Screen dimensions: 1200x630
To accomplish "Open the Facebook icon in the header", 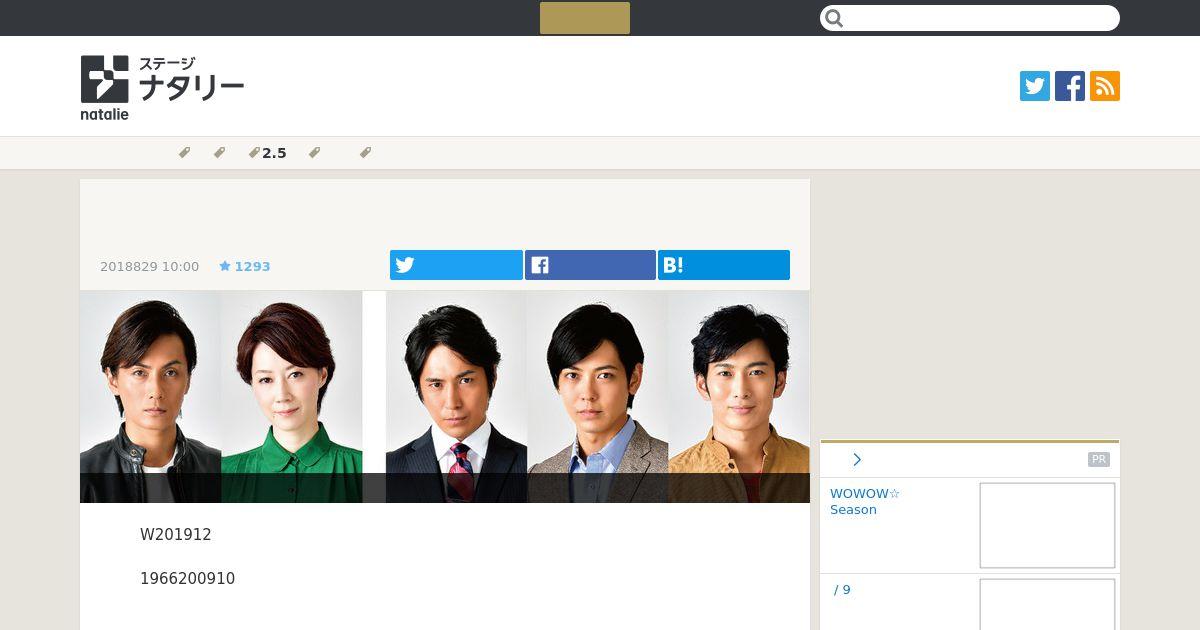I will [x=1070, y=86].
